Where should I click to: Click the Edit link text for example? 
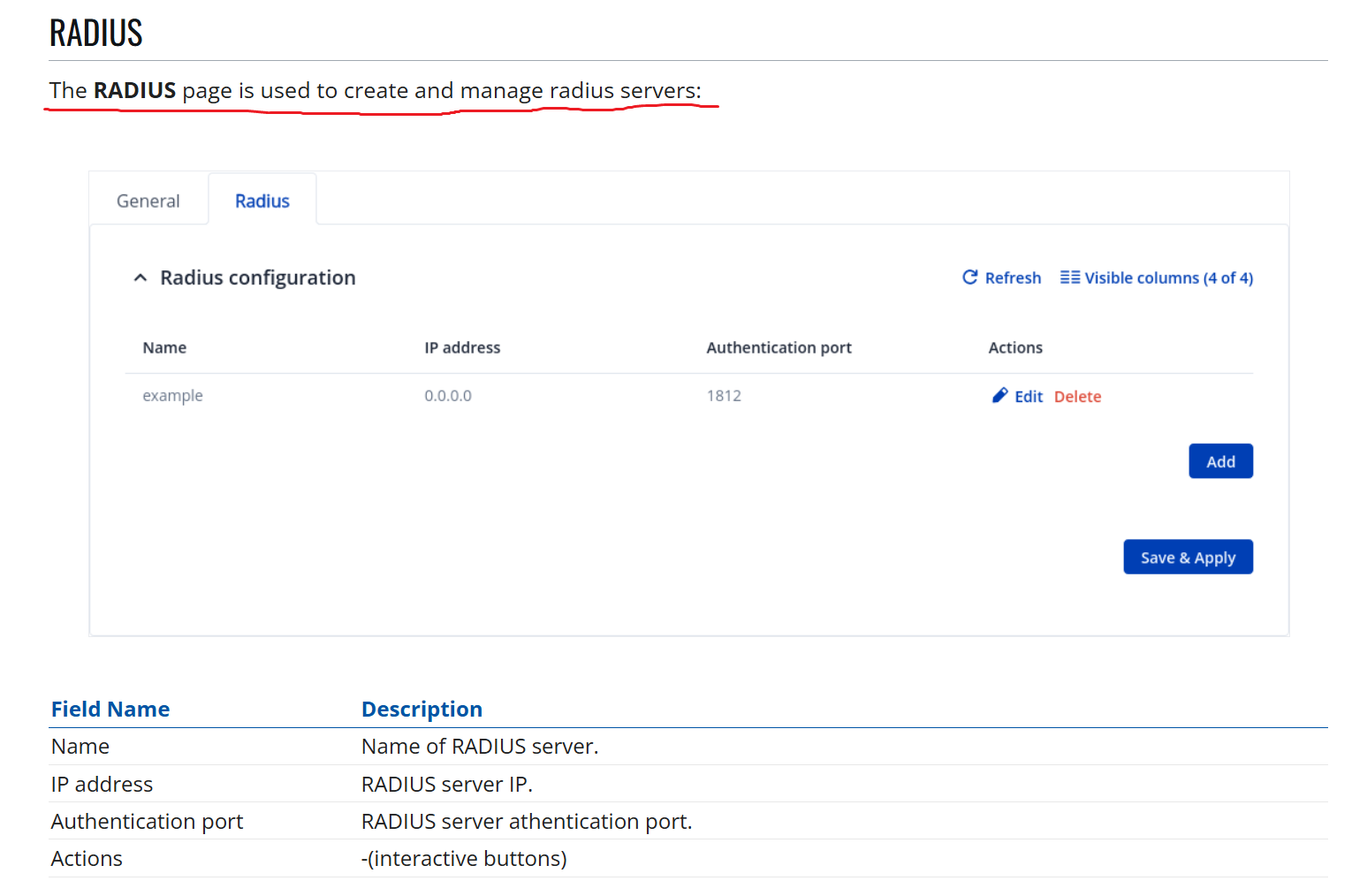click(x=1029, y=397)
